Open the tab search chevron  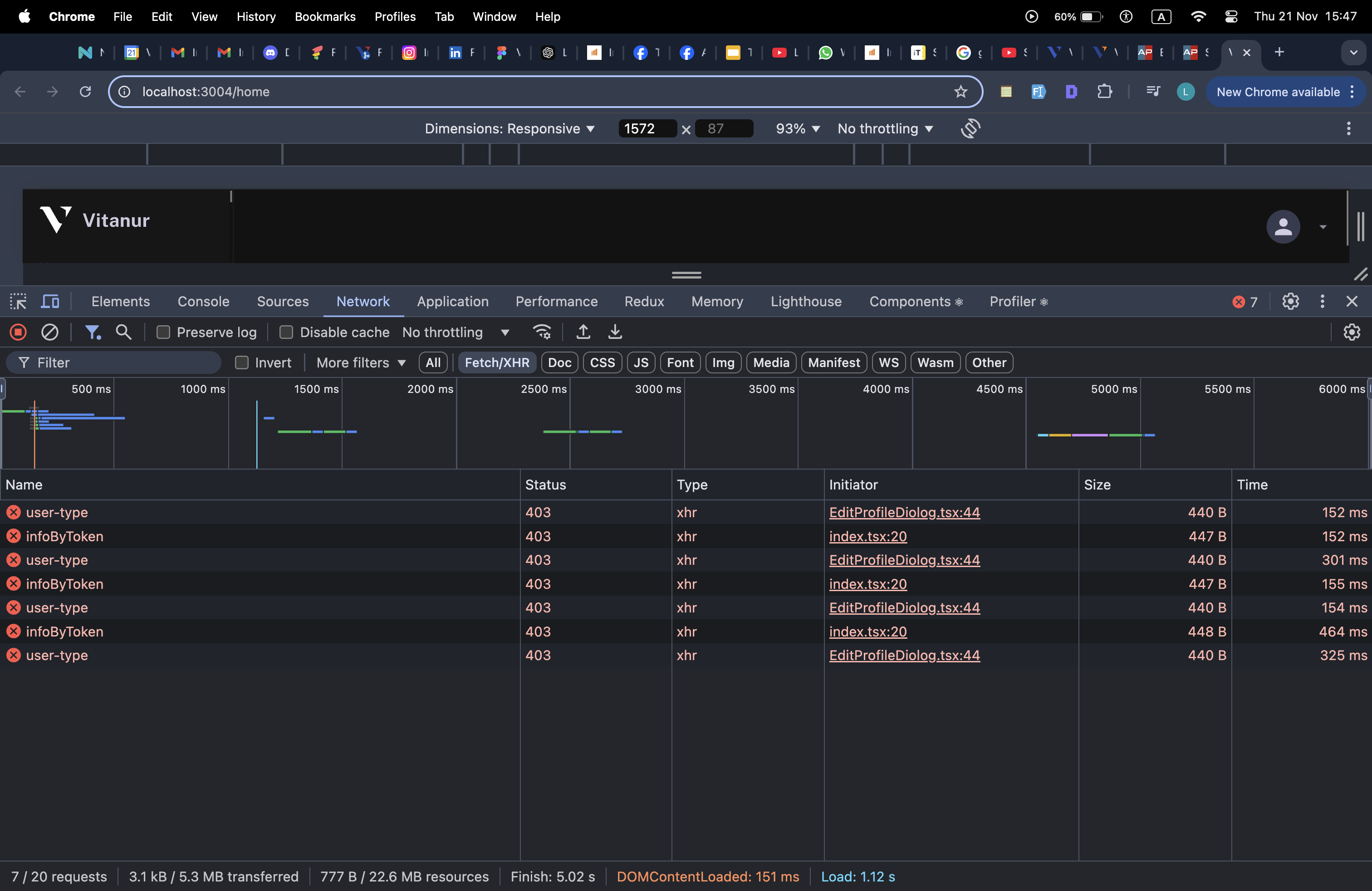coord(1353,53)
